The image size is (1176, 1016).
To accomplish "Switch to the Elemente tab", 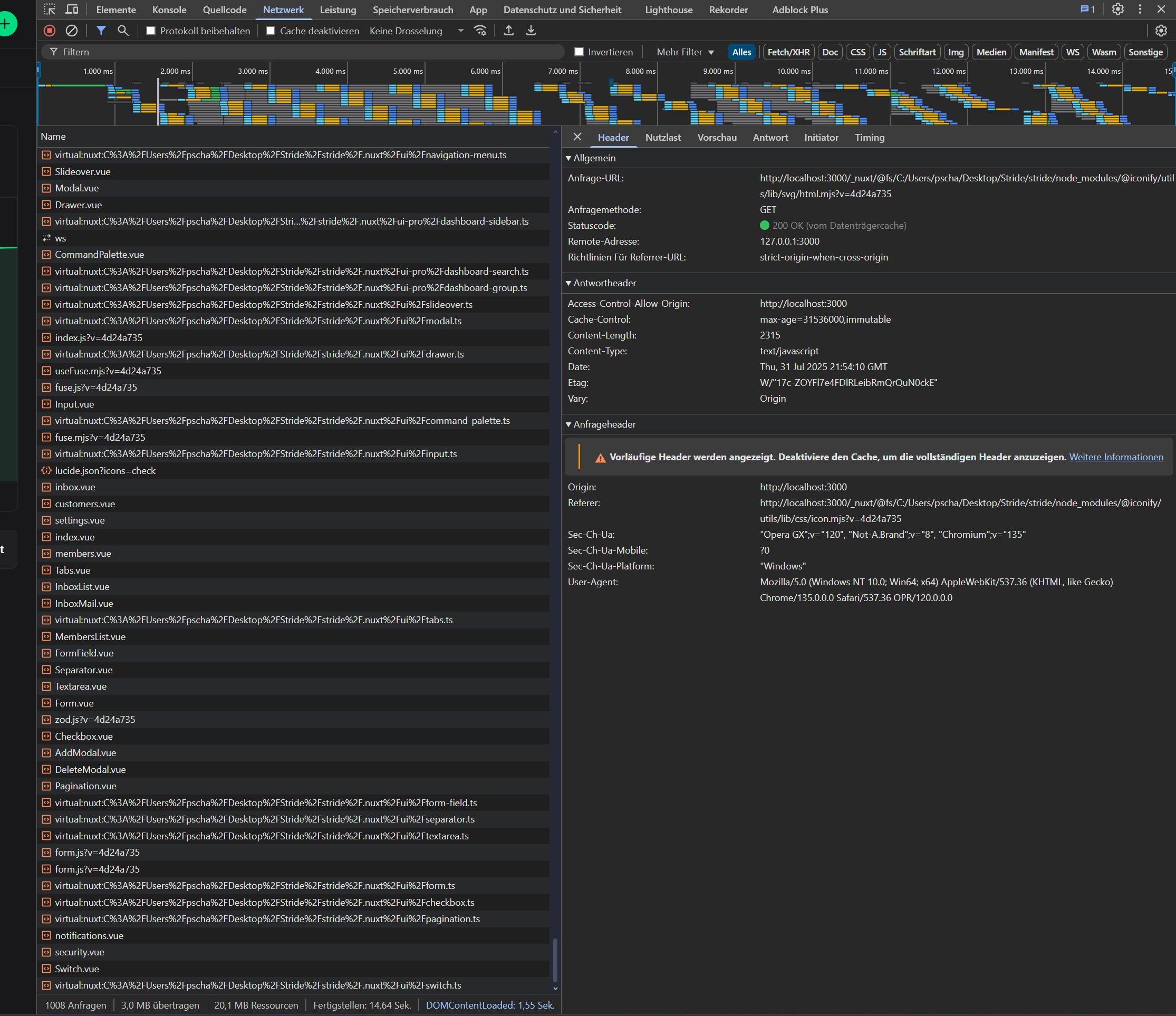I will pyautogui.click(x=116, y=9).
